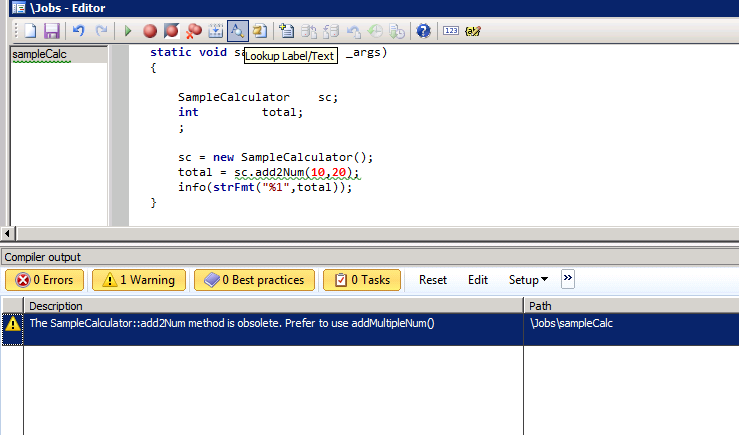Click the Description column header
The height and width of the screenshot is (435, 739).
tap(56, 305)
